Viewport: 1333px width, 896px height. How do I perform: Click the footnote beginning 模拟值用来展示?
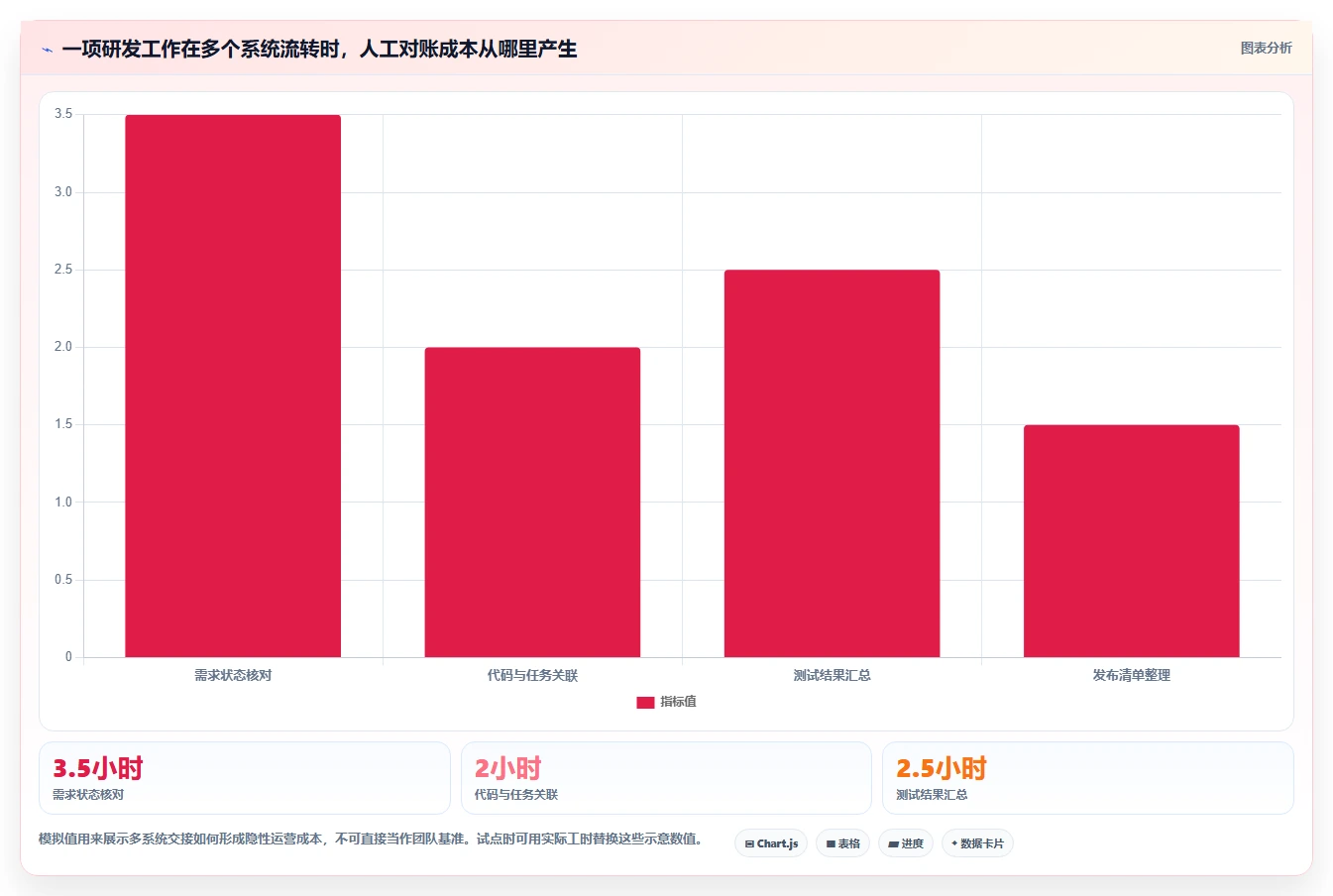point(372,839)
